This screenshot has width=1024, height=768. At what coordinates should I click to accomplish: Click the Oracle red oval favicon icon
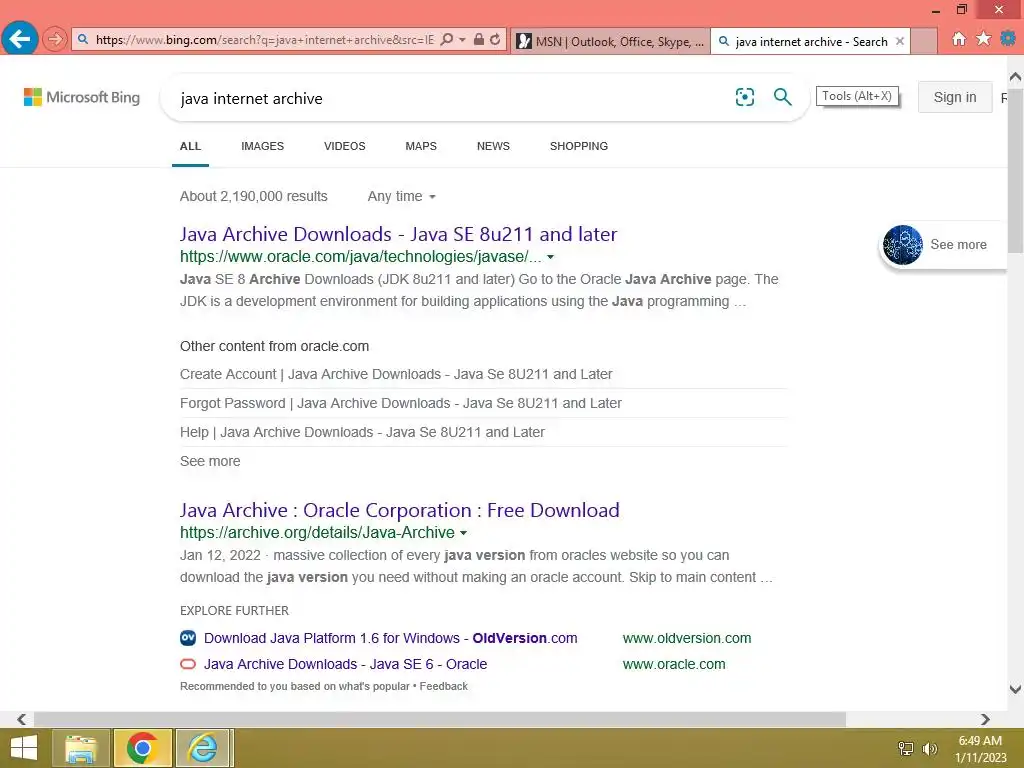pos(188,664)
